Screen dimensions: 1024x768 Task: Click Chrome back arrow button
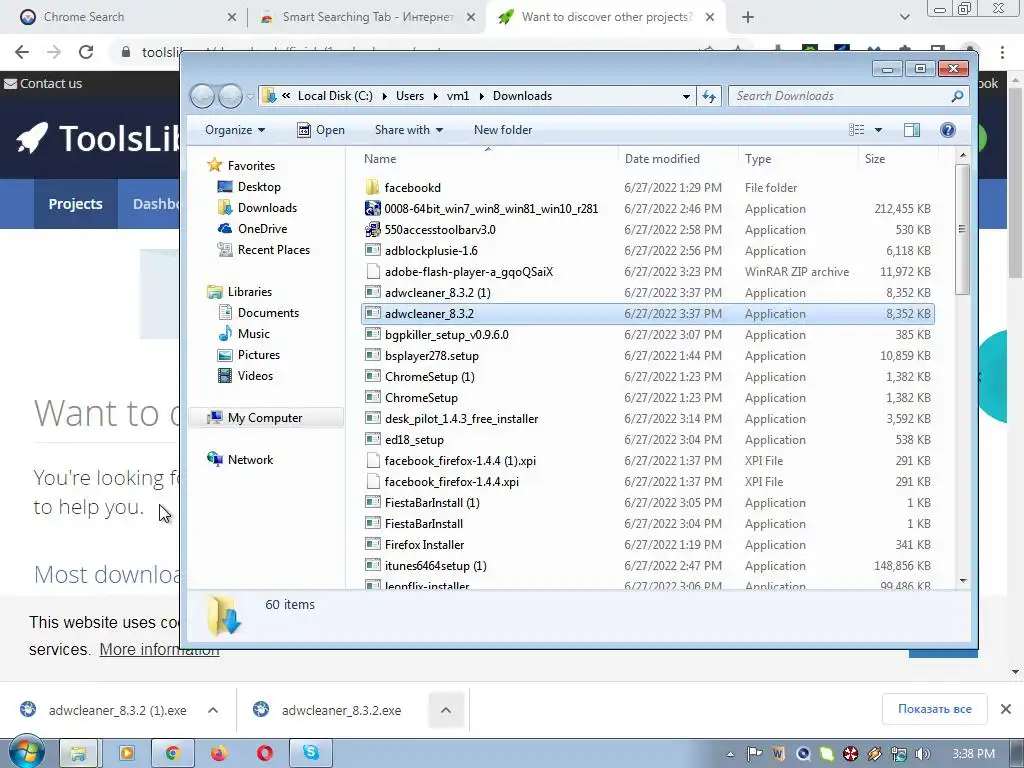point(22,52)
